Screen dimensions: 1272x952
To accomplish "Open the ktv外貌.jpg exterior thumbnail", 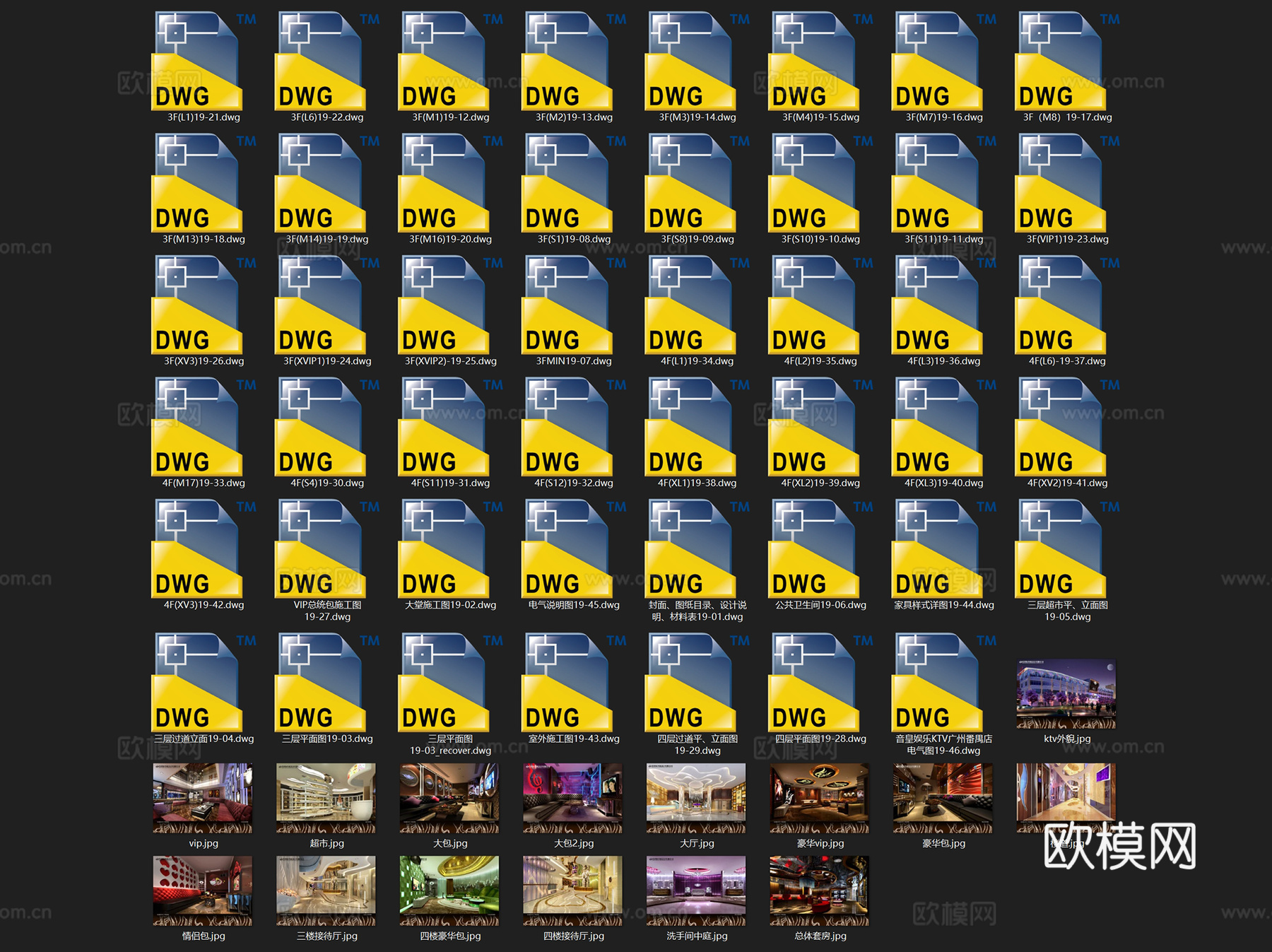I will [1066, 694].
